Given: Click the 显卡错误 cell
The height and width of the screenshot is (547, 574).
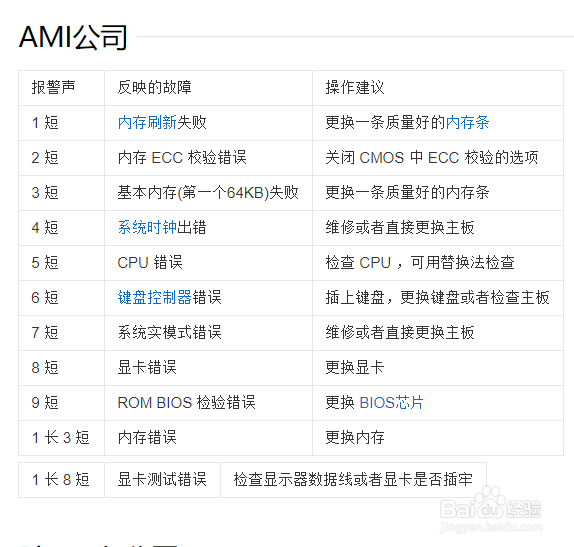Looking at the screenshot, I should point(208,368).
